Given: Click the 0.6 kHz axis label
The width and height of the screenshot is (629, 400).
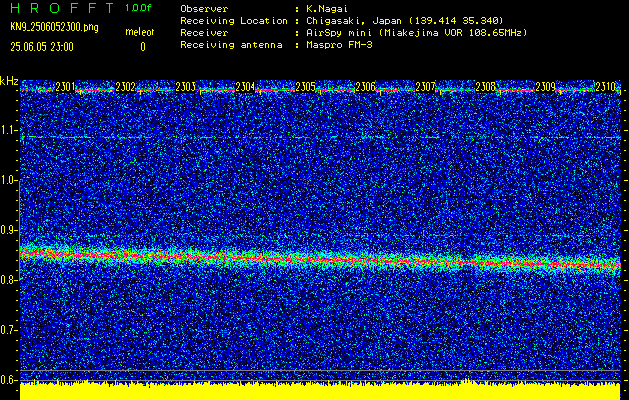Looking at the screenshot, I should 9,380.
